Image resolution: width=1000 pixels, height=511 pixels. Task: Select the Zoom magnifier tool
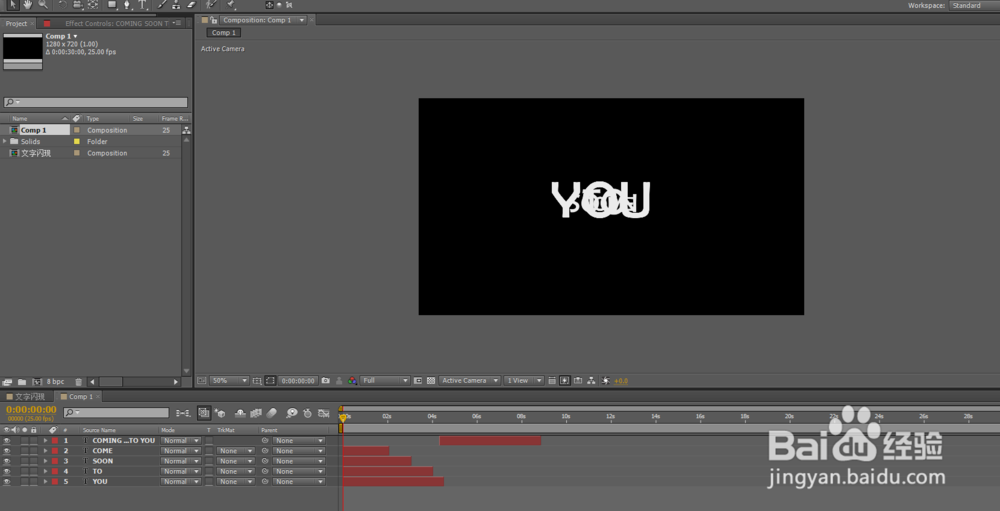(43, 4)
